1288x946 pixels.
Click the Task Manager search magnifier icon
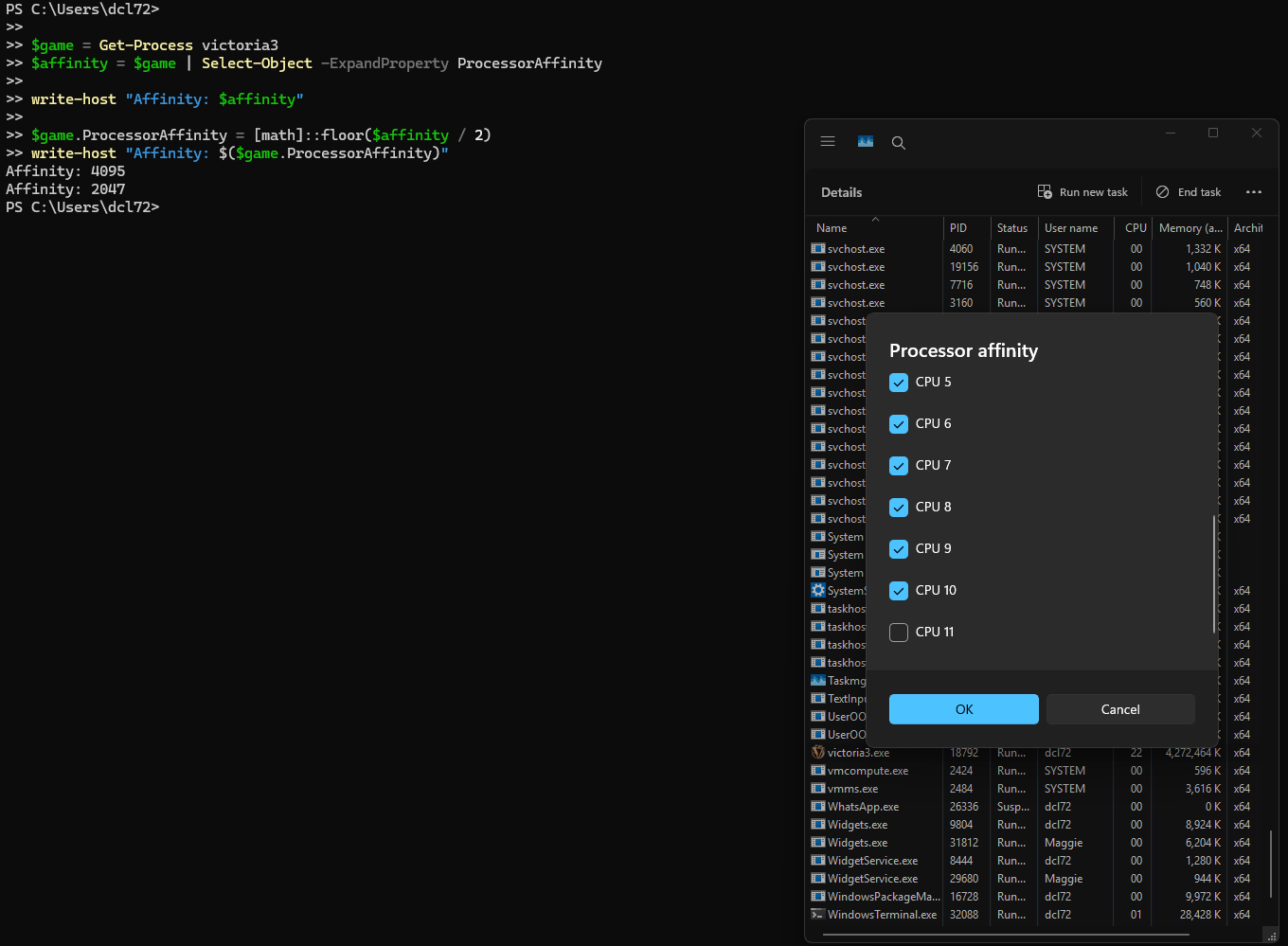point(899,143)
